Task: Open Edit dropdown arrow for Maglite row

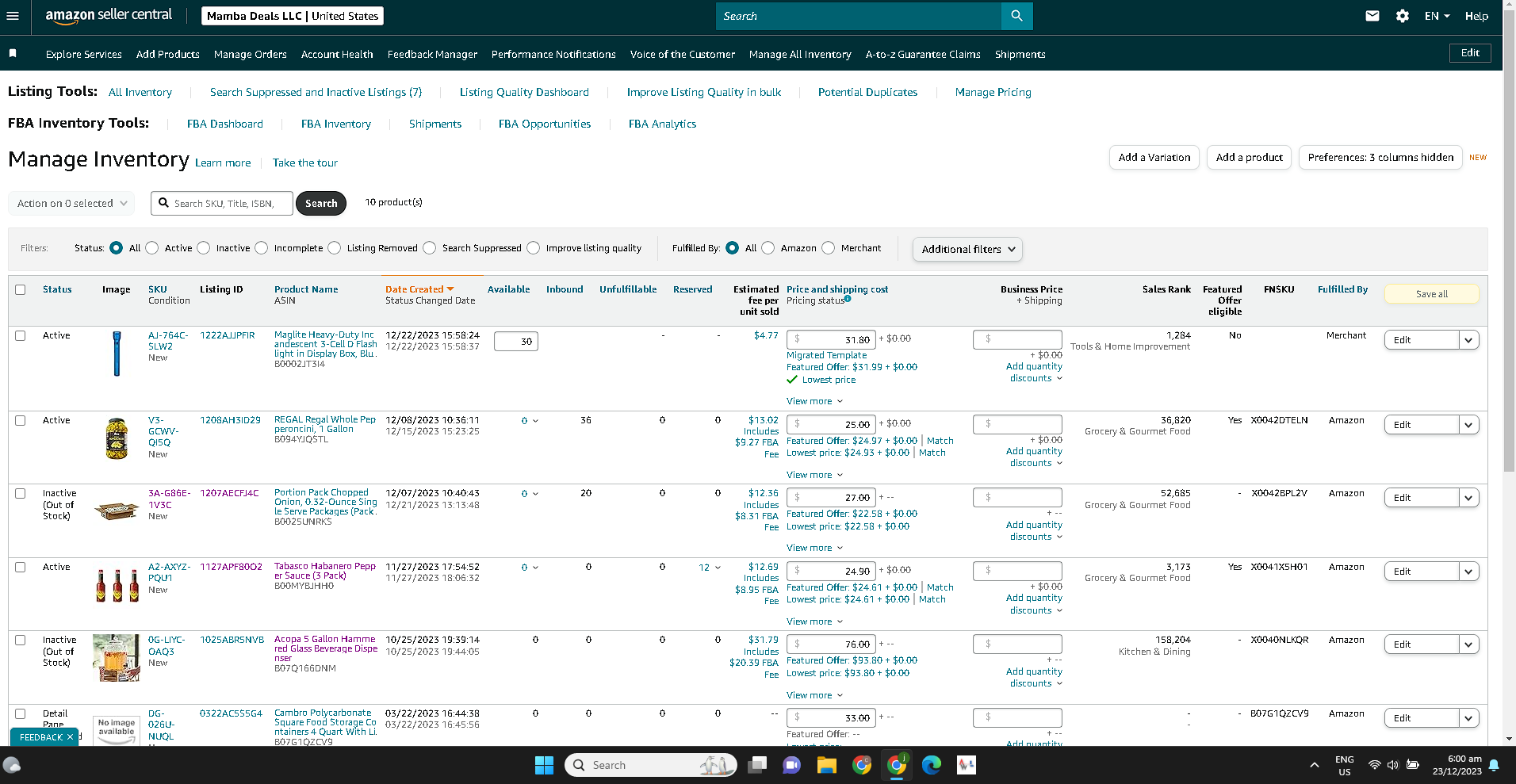Action: (1468, 340)
